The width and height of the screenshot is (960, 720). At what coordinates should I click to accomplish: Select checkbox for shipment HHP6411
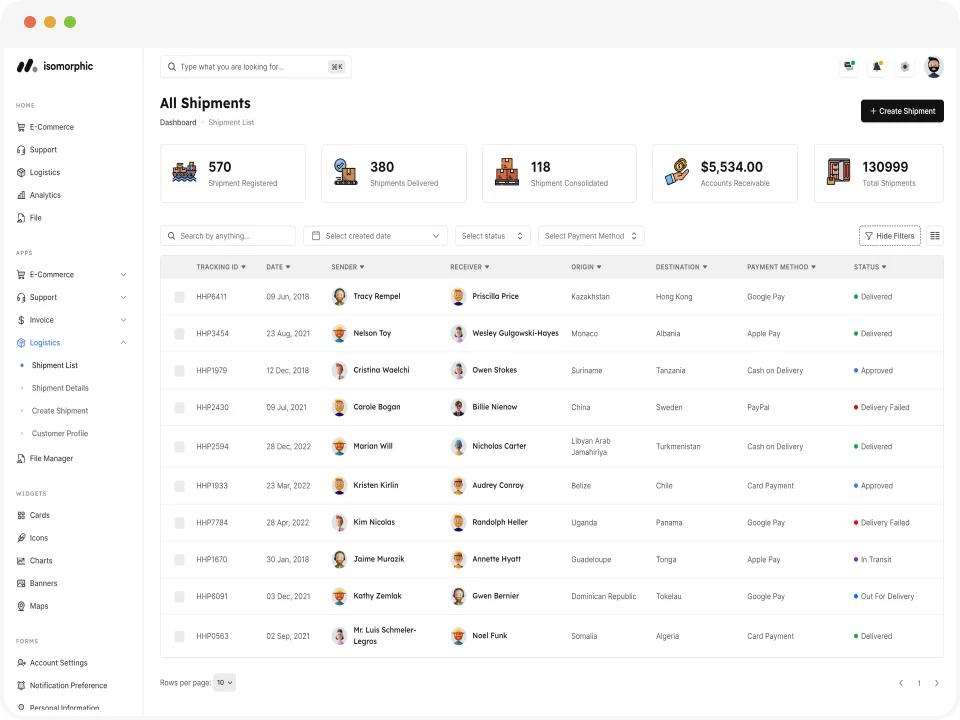[179, 297]
